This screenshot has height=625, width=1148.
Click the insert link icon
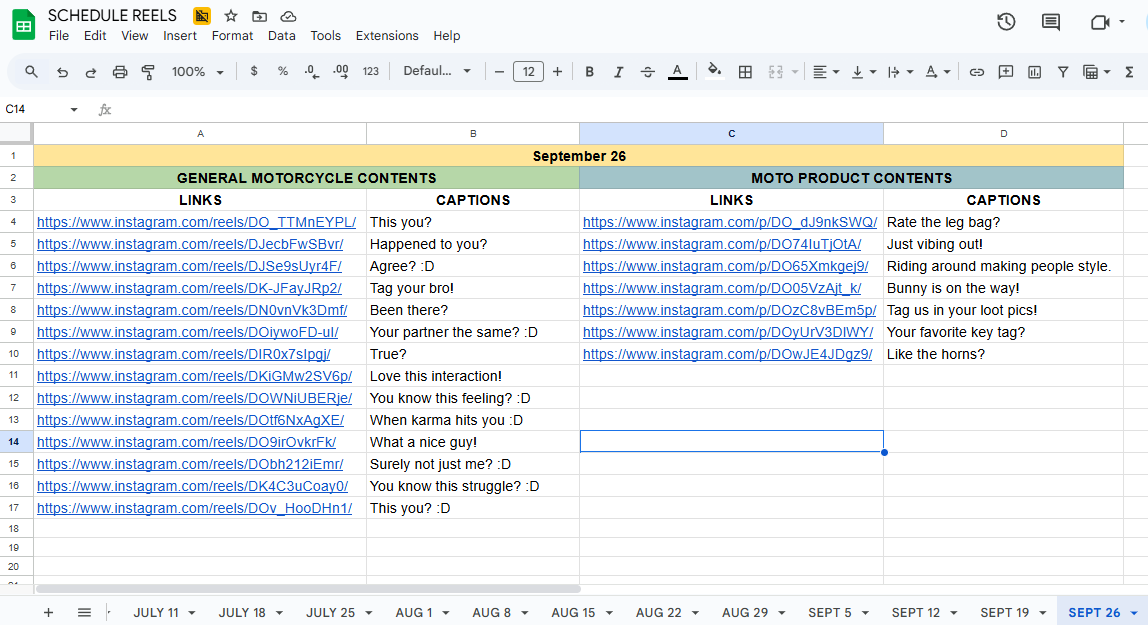coord(977,72)
